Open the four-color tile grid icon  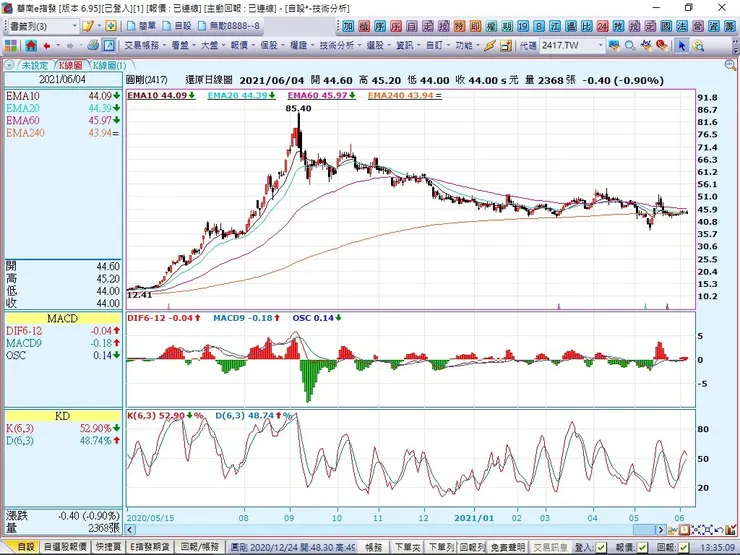(x=11, y=46)
